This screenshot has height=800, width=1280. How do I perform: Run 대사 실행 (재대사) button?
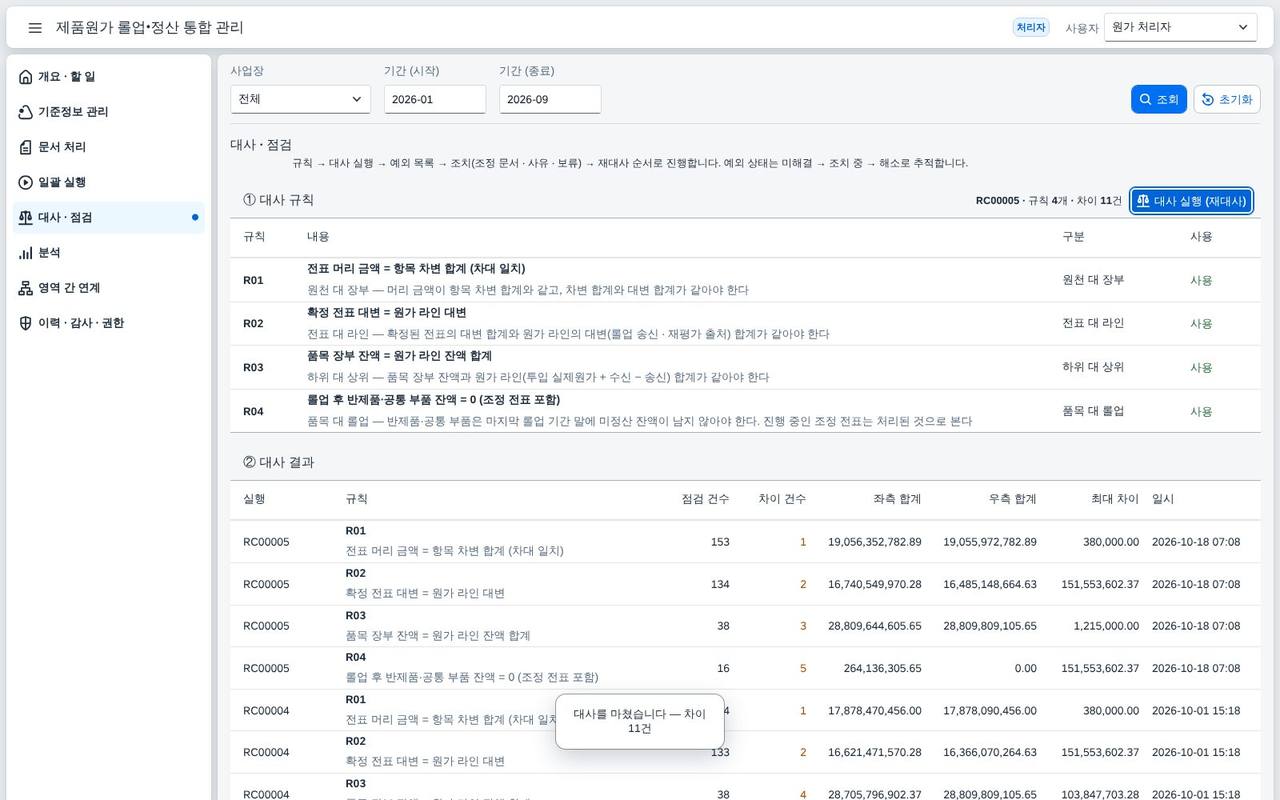[1191, 201]
